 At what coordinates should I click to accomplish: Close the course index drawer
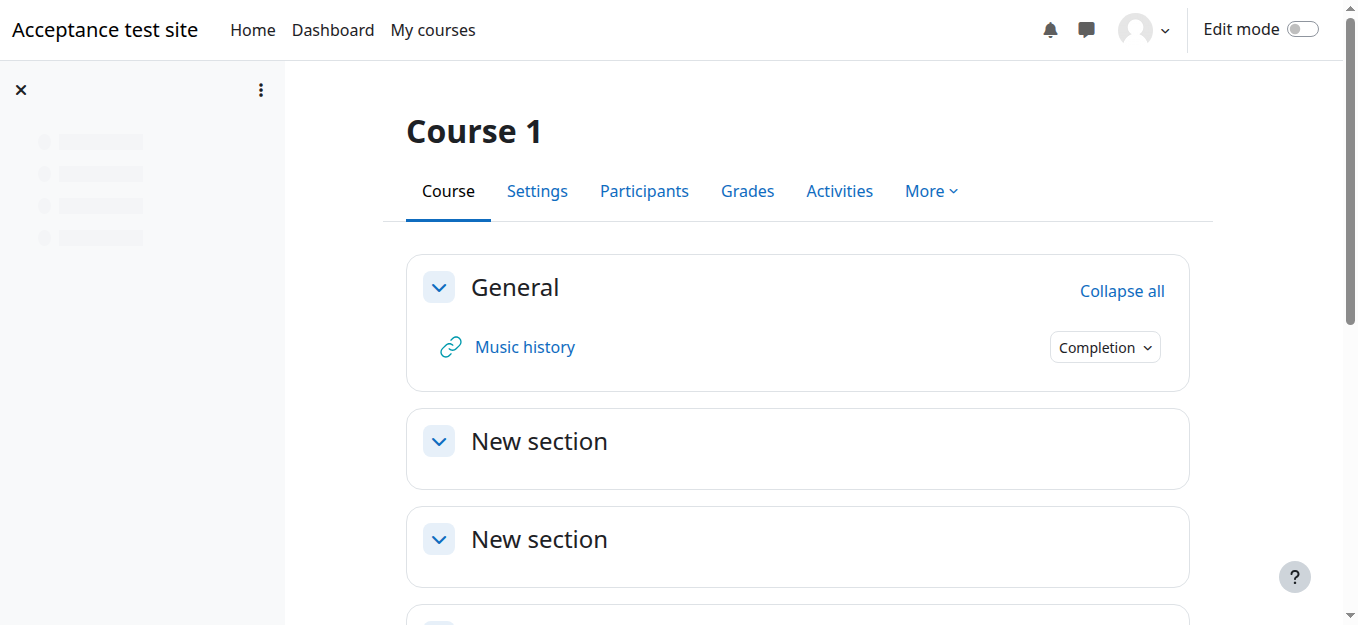(x=21, y=90)
